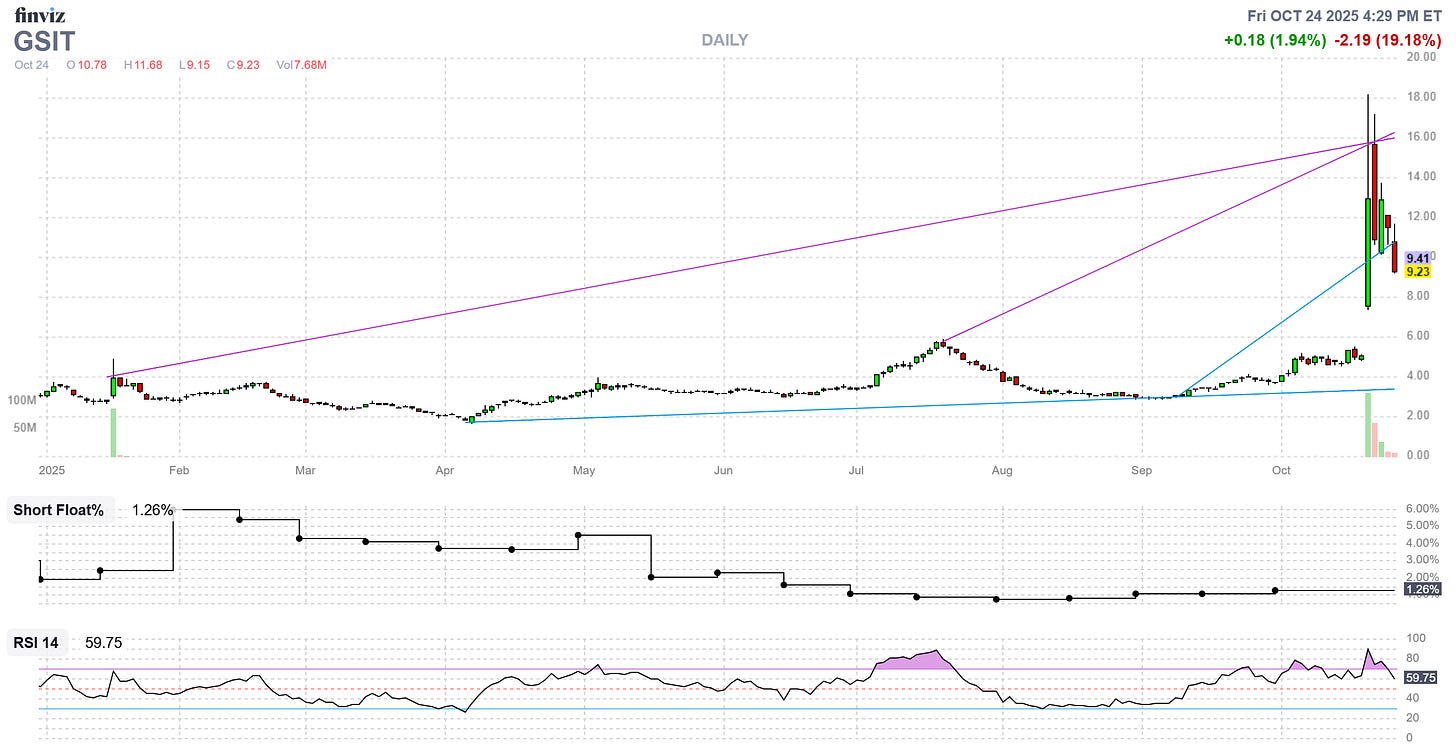Click the 100M volume axis label

24,398
